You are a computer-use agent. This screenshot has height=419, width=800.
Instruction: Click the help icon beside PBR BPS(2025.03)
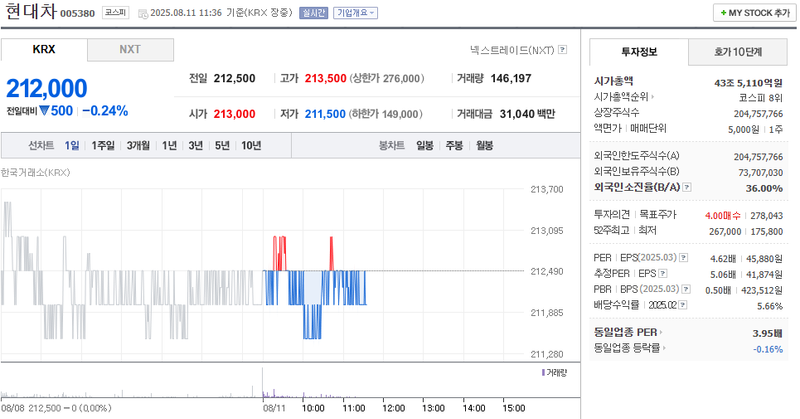(686, 289)
